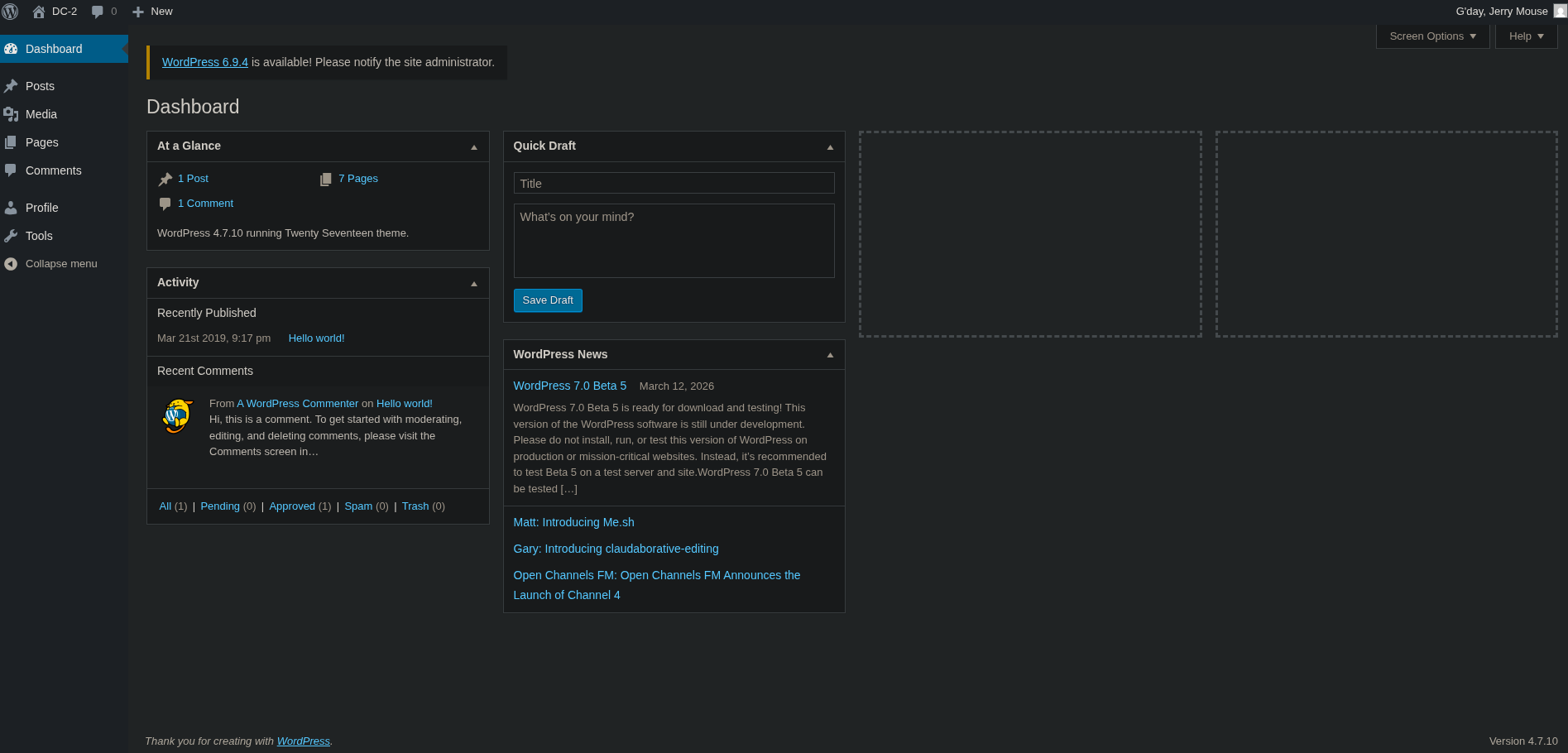Image resolution: width=1568 pixels, height=753 pixels.
Task: Open the 7 Pages link
Action: point(358,179)
